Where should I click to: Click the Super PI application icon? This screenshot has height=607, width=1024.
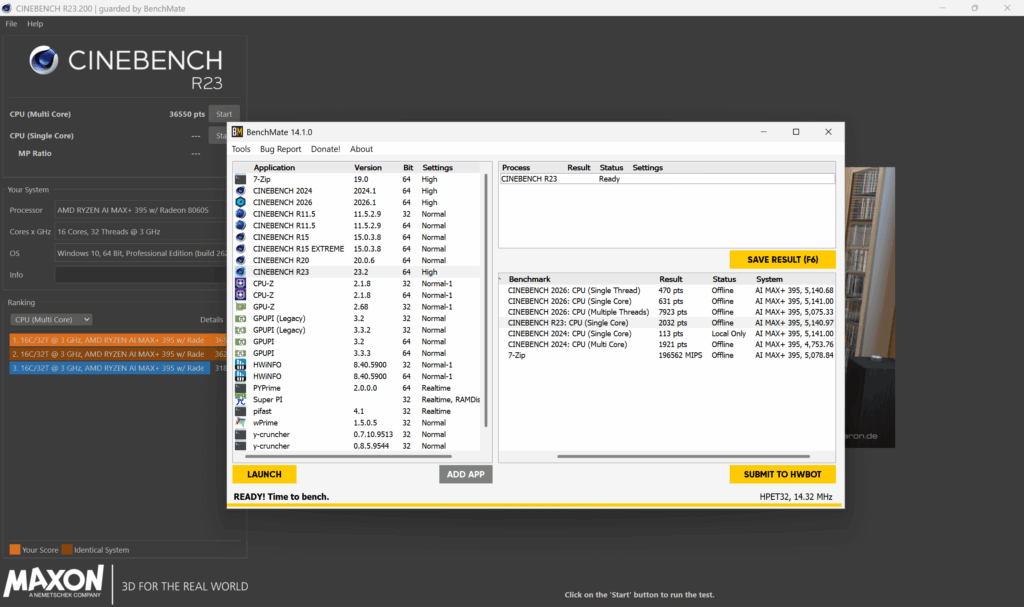point(240,399)
